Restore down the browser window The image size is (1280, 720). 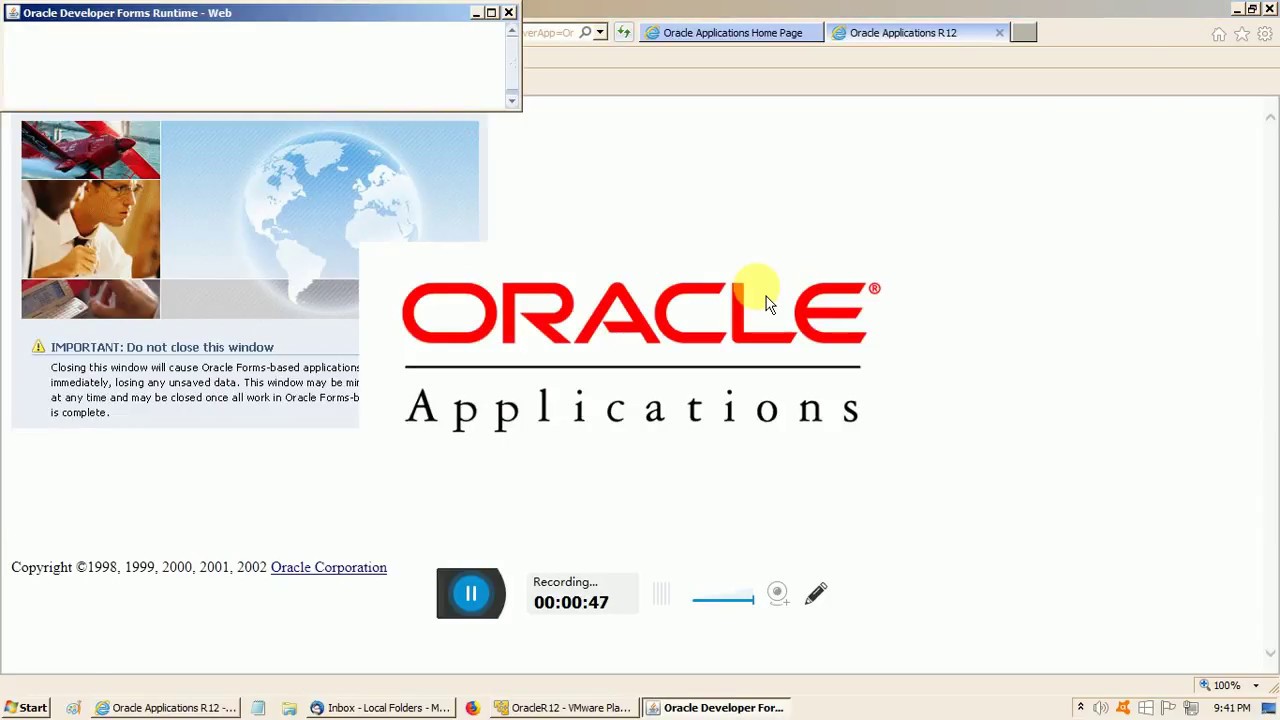coord(1252,9)
